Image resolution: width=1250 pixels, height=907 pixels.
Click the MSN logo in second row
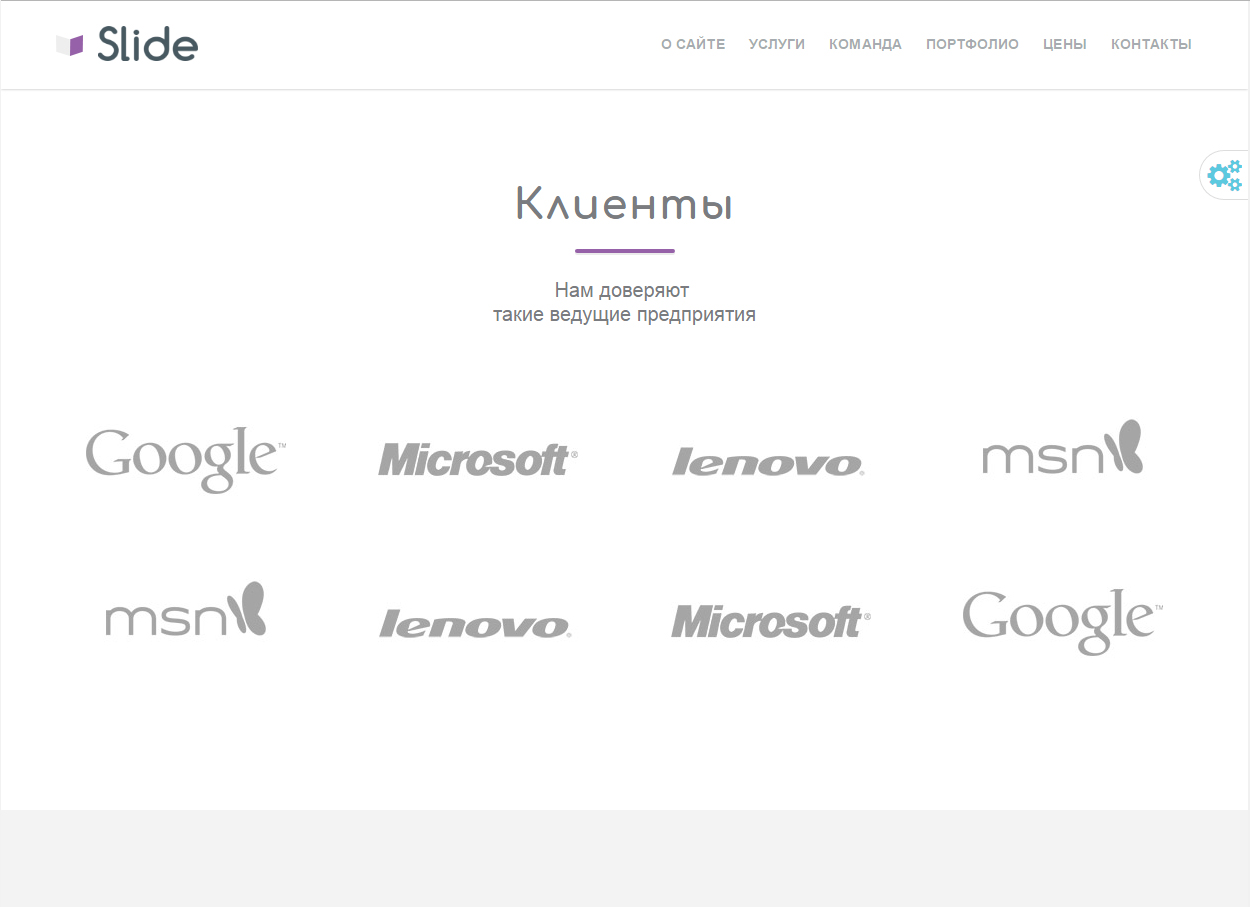tap(185, 610)
